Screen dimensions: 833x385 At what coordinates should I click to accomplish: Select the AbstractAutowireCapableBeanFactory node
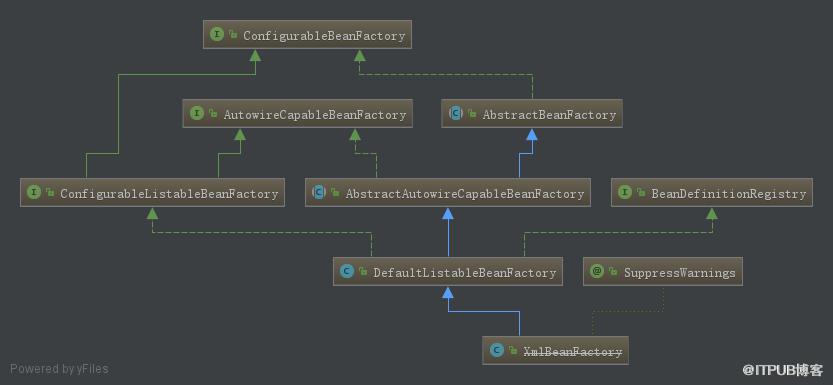[x=448, y=193]
